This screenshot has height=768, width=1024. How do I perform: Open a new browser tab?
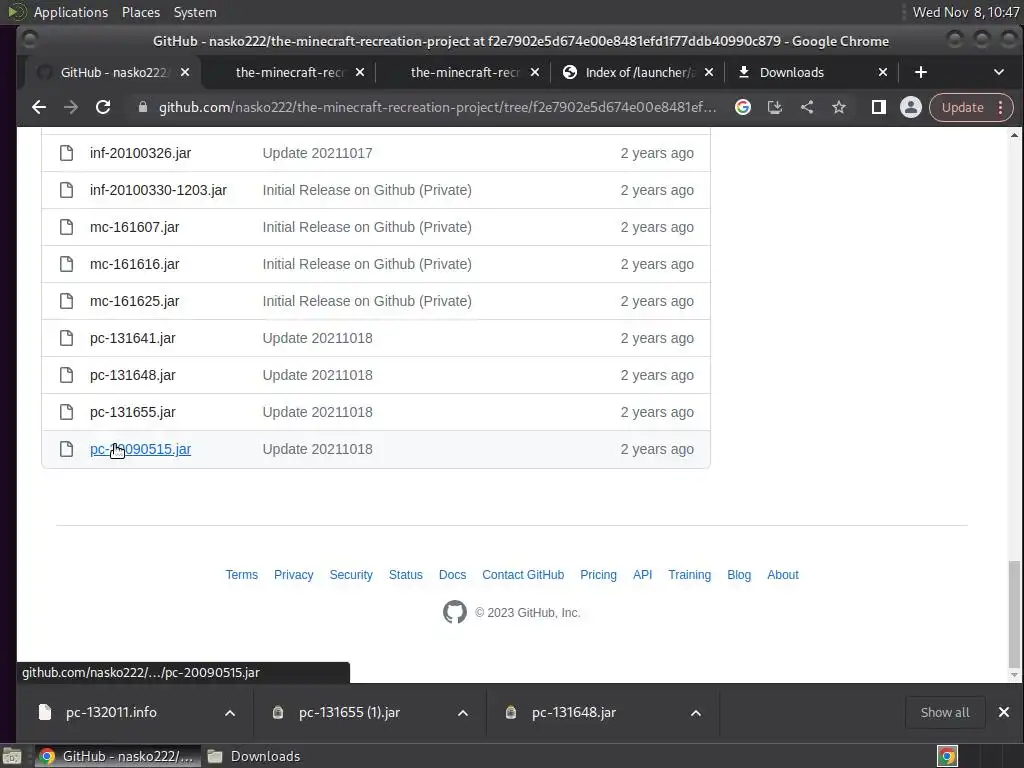click(x=921, y=72)
